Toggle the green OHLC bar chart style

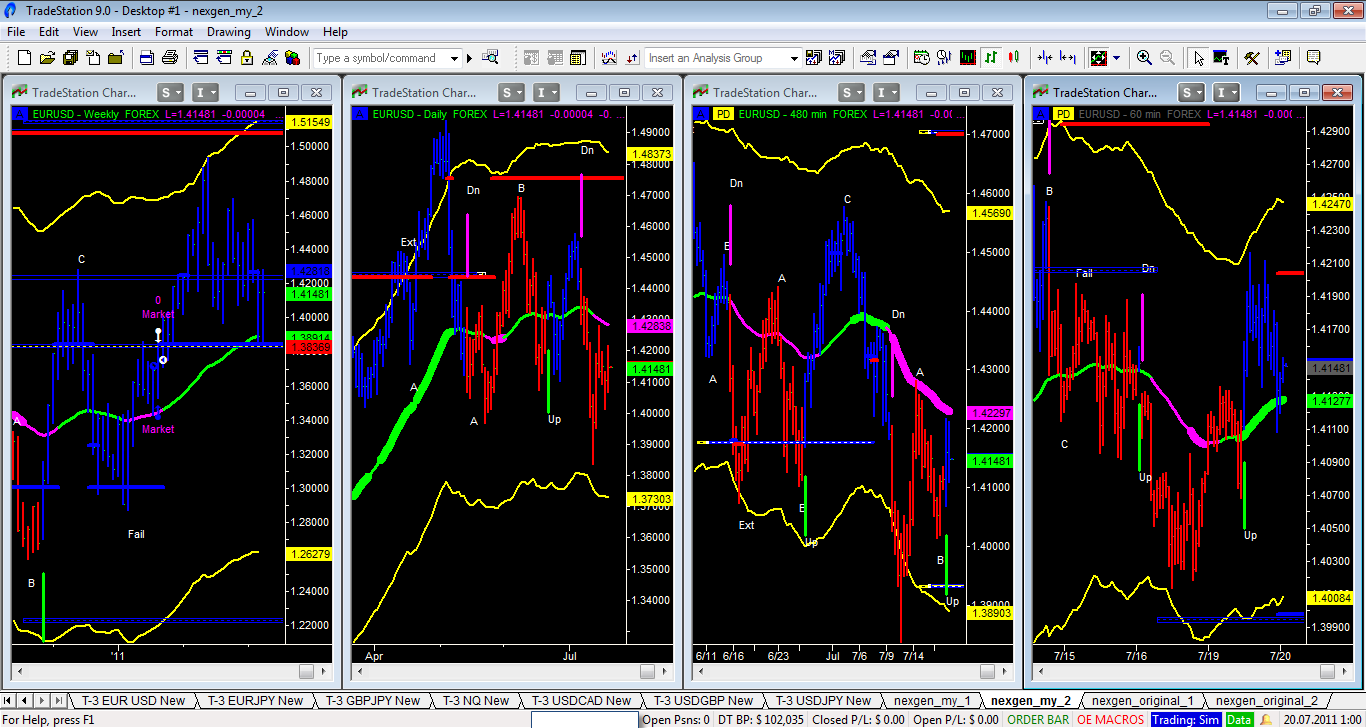pyautogui.click(x=991, y=58)
